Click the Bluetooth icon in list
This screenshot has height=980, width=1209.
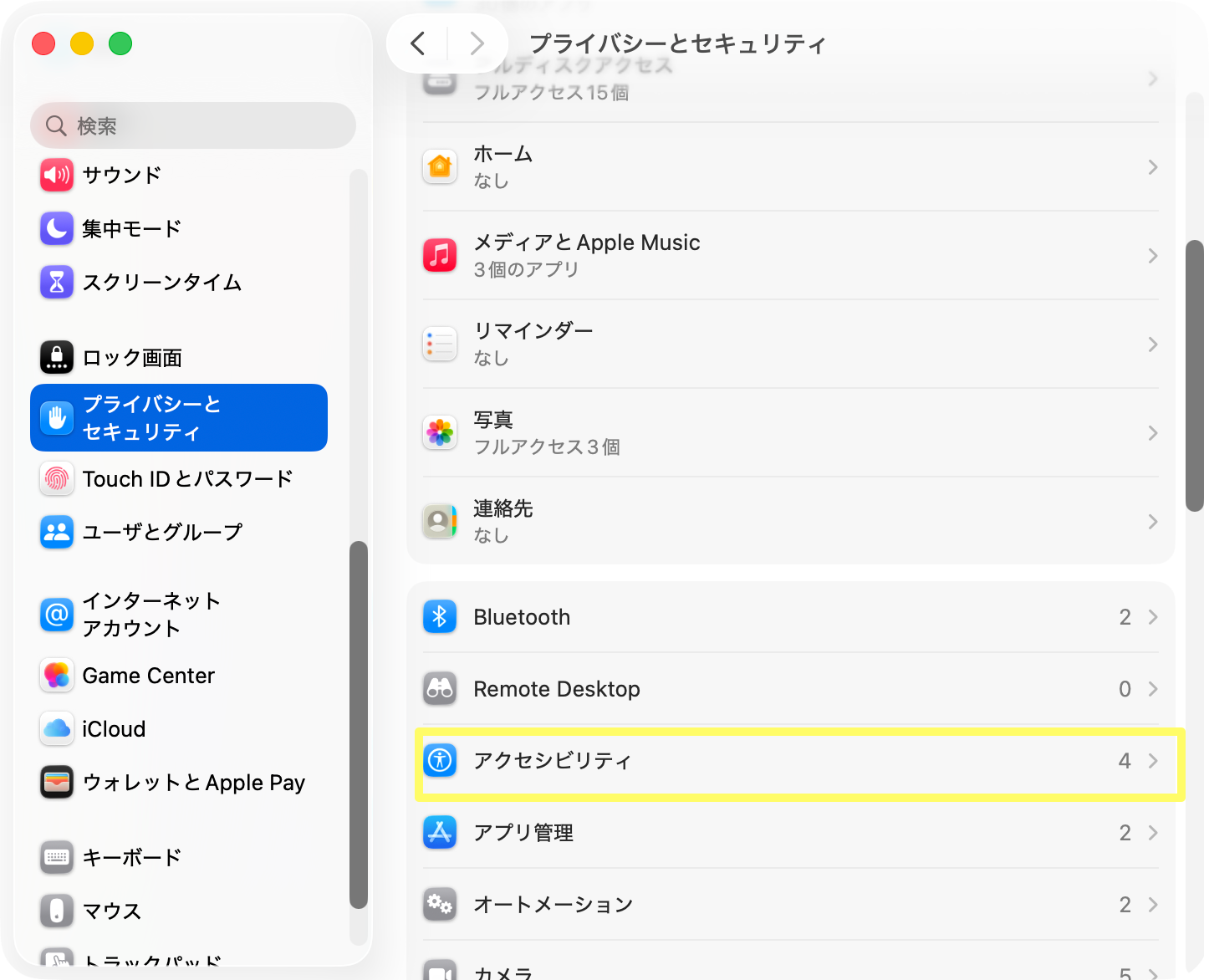click(x=440, y=617)
